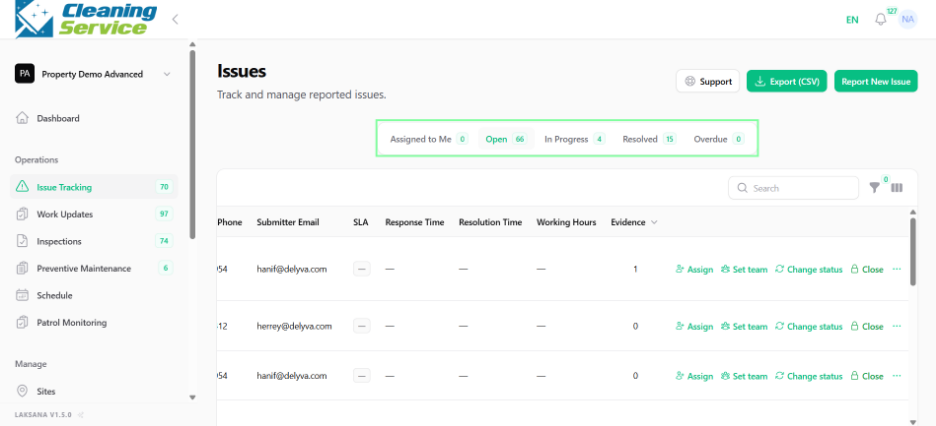Switch to Overdue tab

pyautogui.click(x=718, y=139)
